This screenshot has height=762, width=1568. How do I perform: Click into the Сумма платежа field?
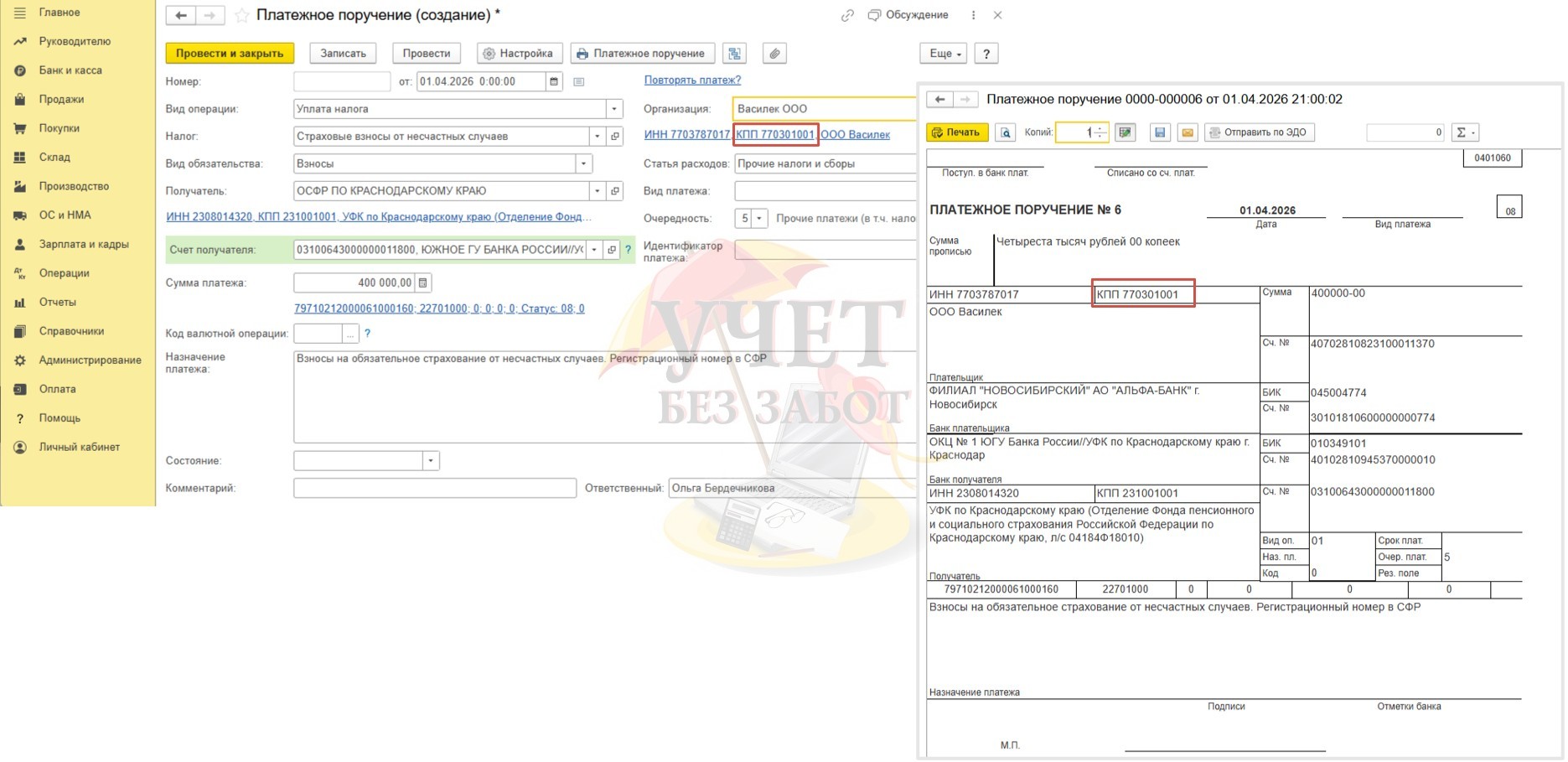(354, 283)
